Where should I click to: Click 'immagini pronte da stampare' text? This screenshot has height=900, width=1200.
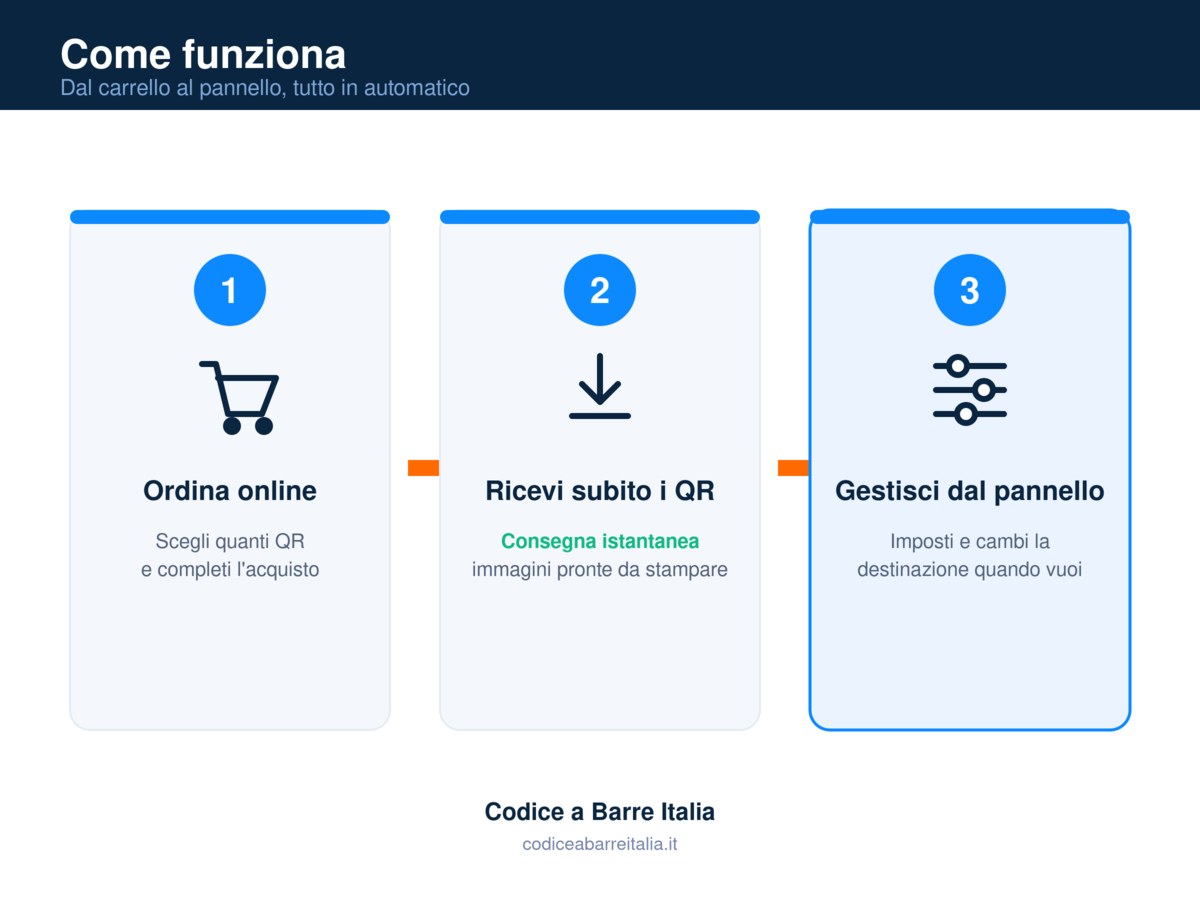[600, 570]
